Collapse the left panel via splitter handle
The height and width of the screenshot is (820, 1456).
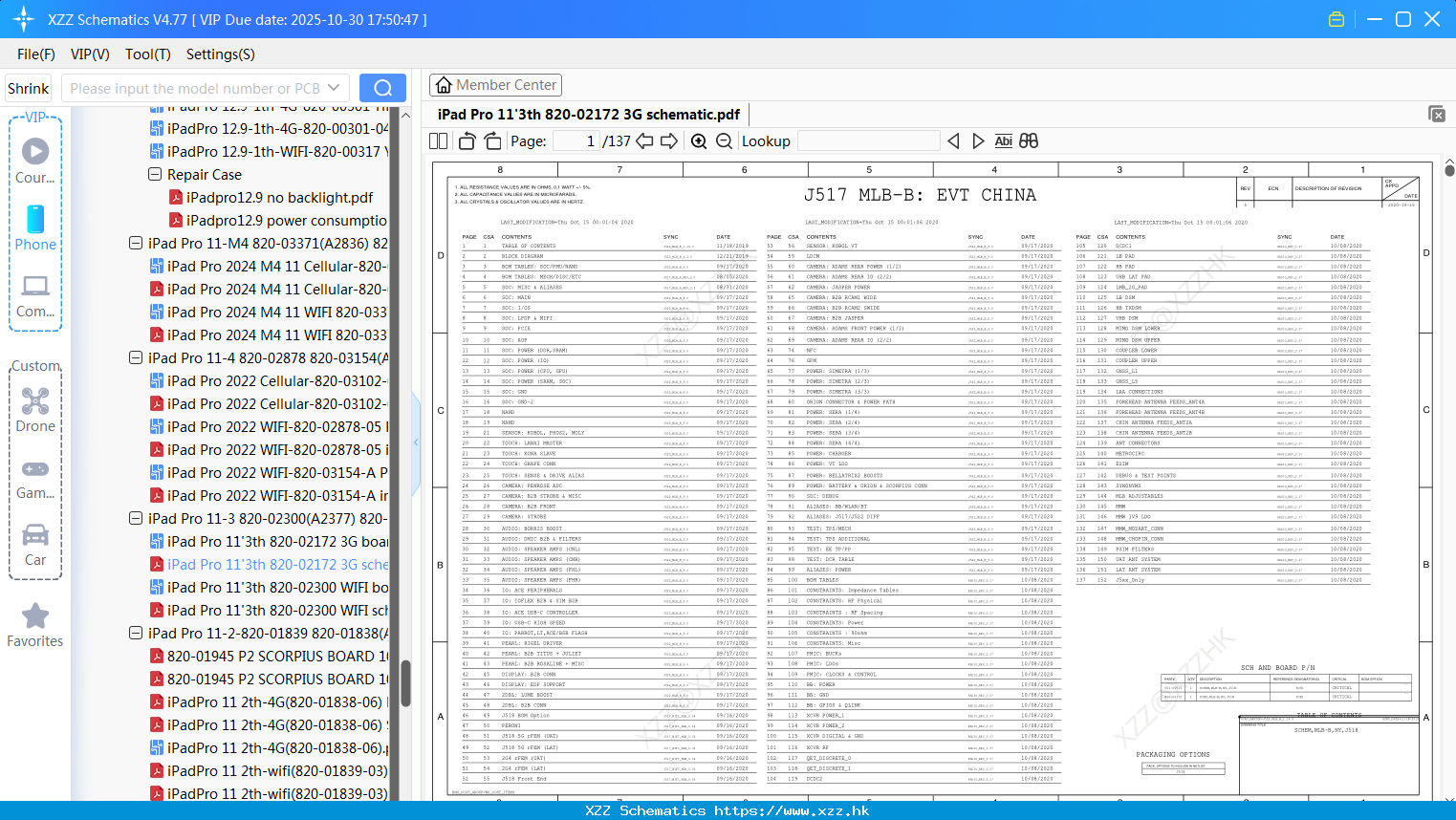[x=416, y=442]
